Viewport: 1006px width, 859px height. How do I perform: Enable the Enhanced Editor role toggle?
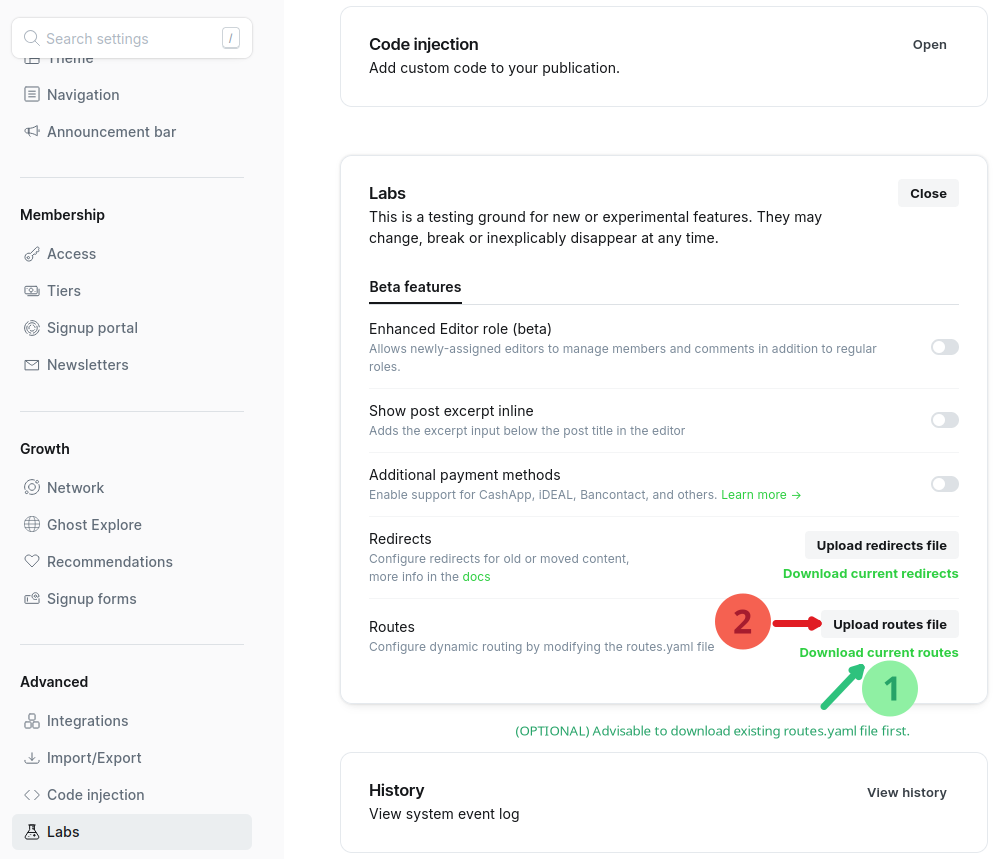coord(944,347)
